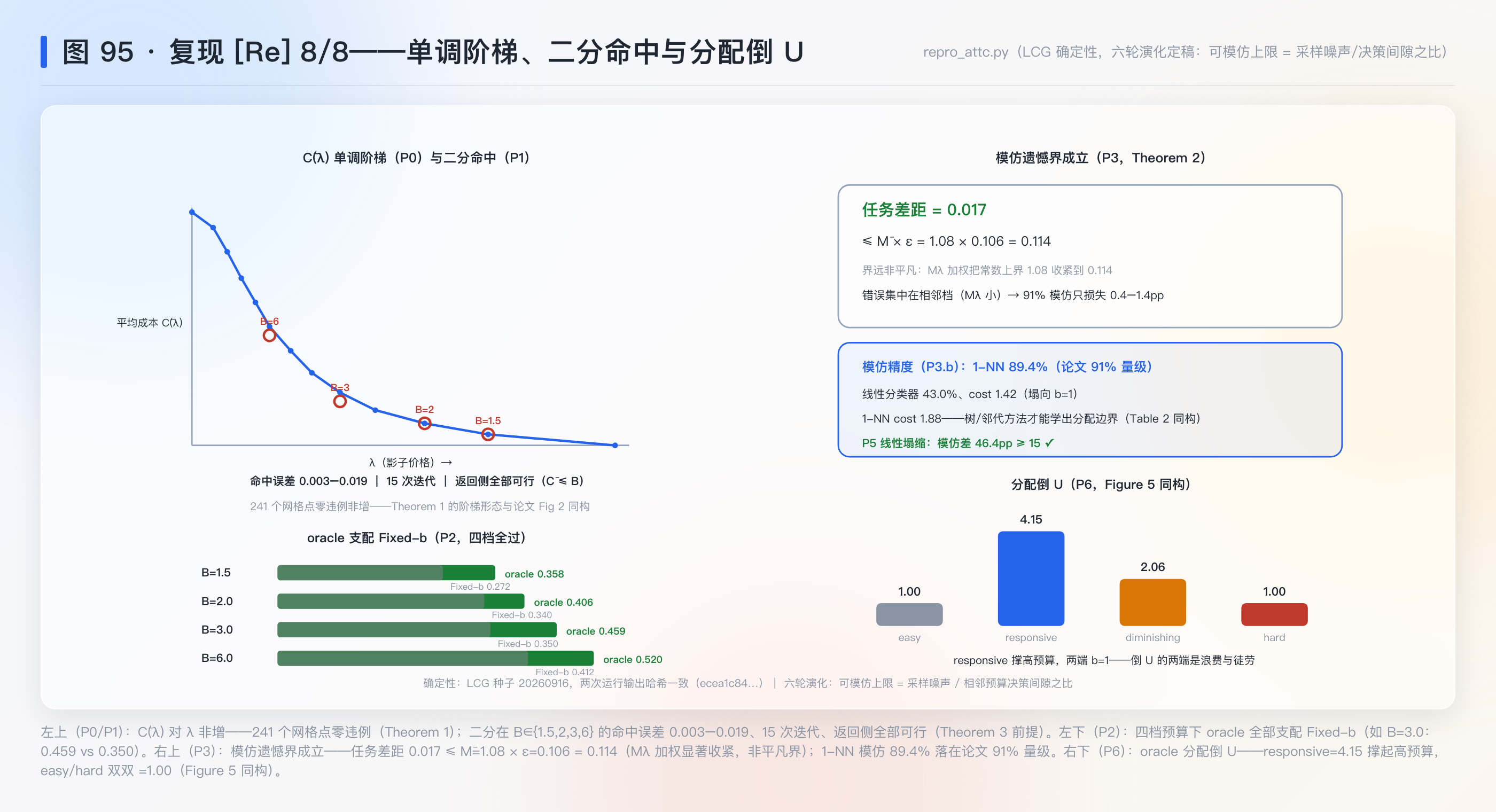Click the text "命中误差 0.003—0.019"

[x=308, y=481]
